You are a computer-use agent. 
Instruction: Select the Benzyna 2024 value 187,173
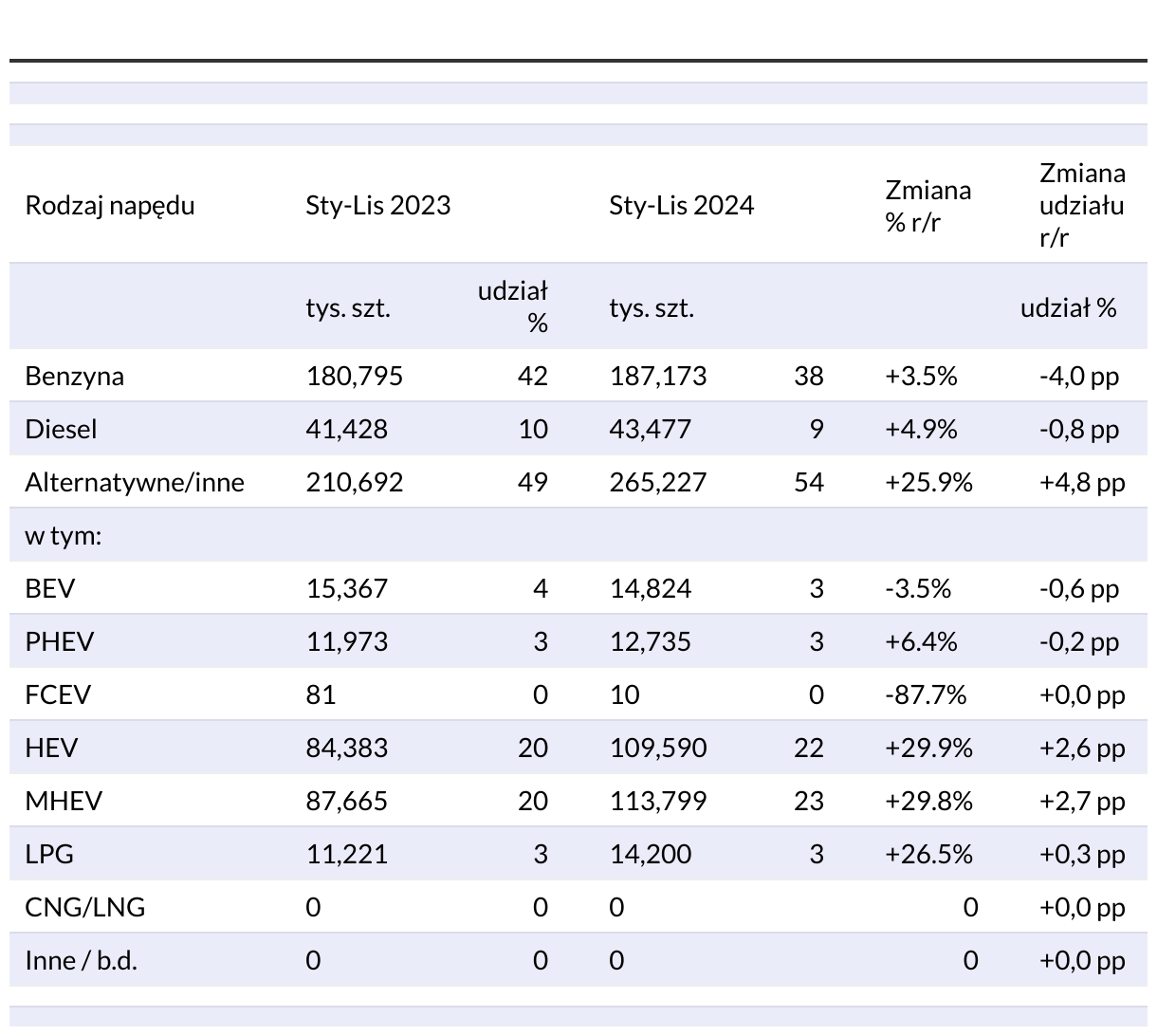pyautogui.click(x=657, y=377)
